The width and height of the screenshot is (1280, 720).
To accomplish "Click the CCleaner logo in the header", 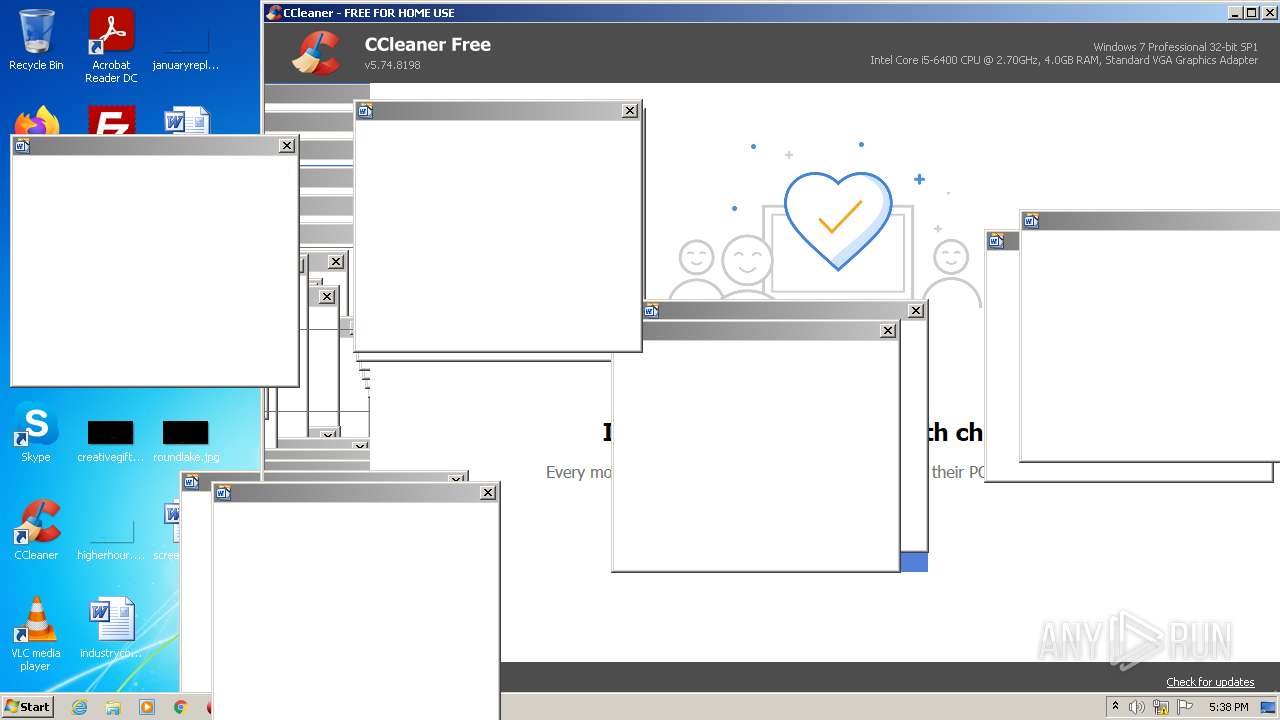I will tap(316, 53).
